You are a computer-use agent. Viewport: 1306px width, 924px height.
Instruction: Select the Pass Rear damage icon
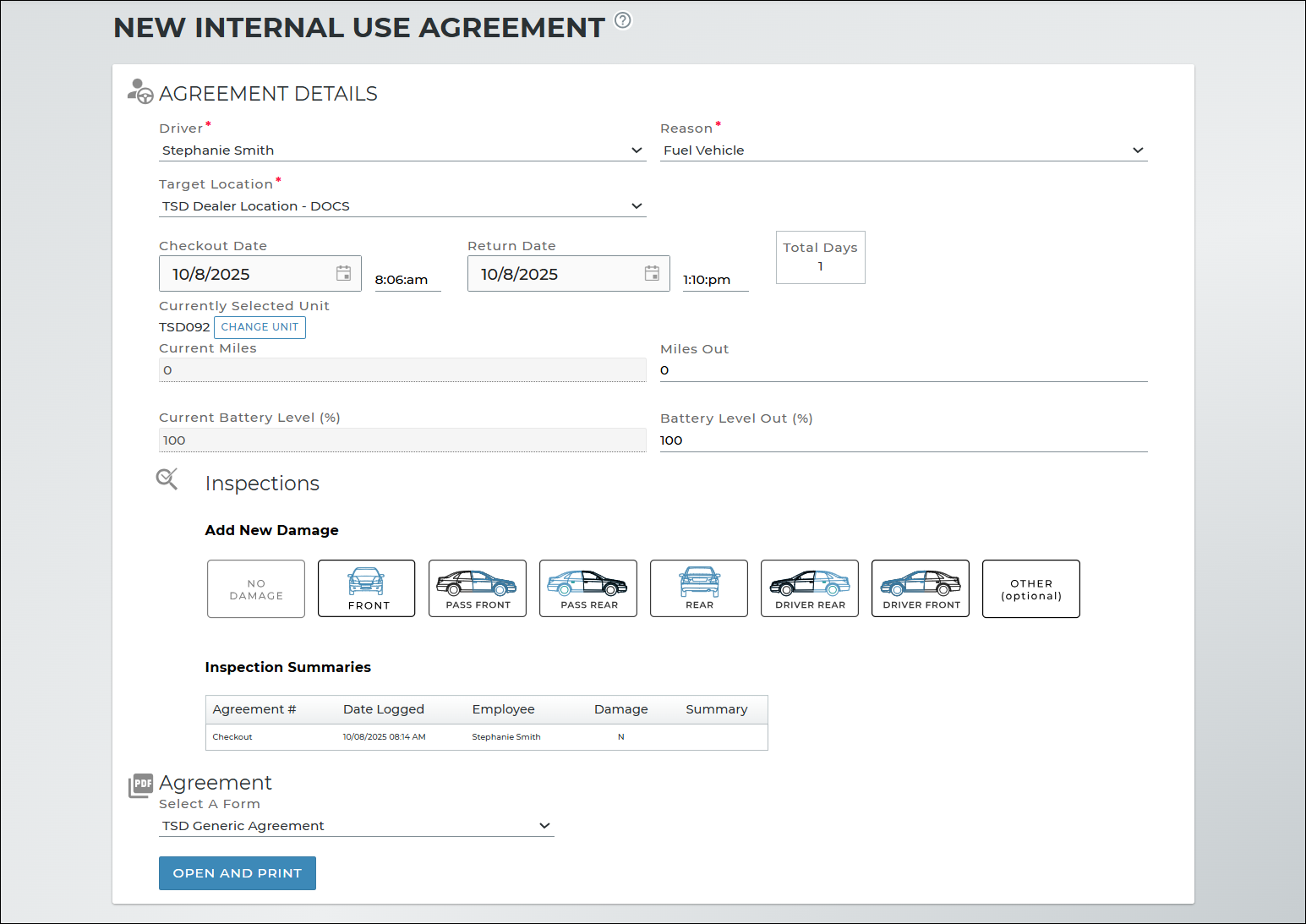click(587, 588)
